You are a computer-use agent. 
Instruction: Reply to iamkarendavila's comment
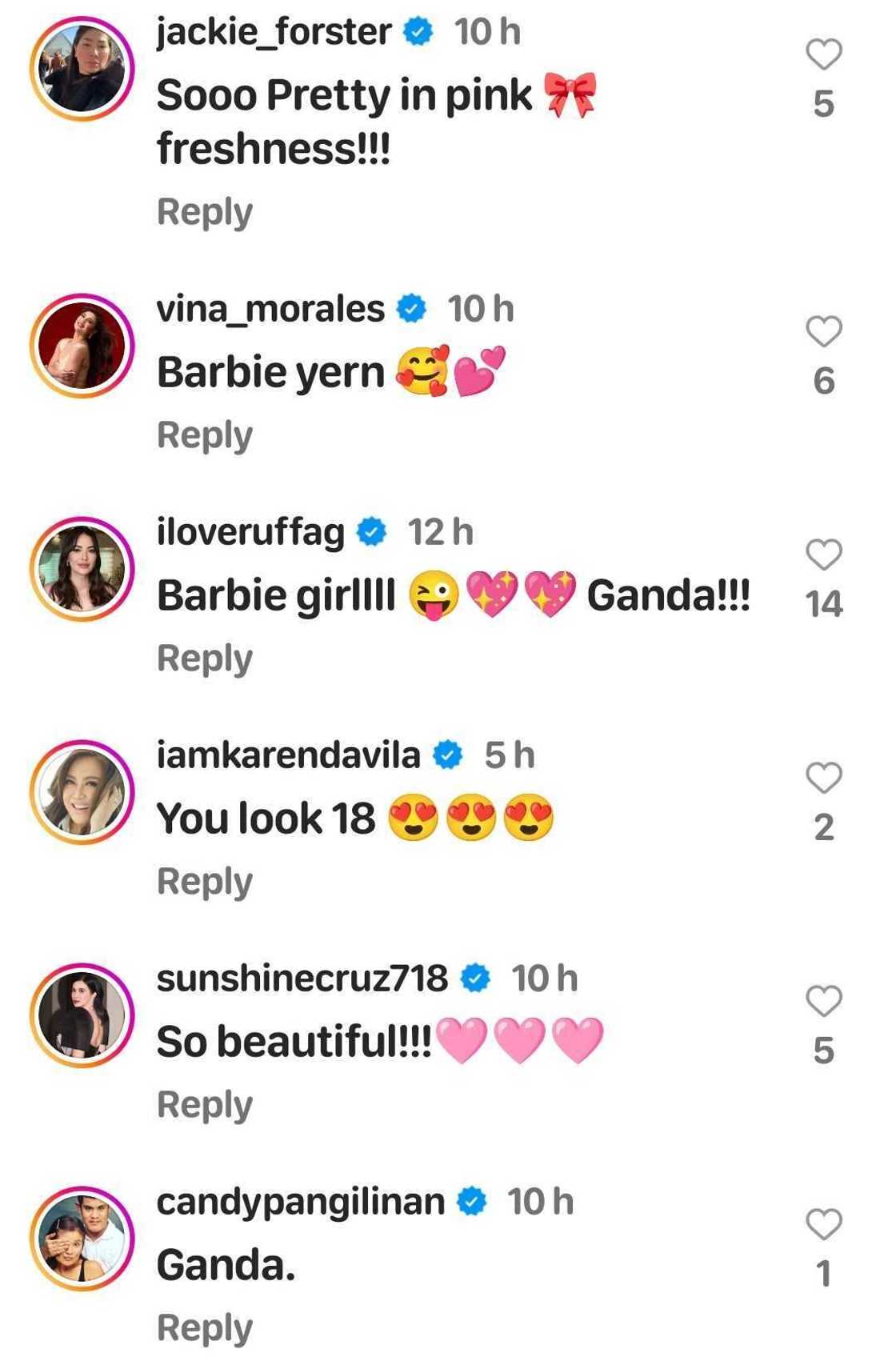[205, 882]
